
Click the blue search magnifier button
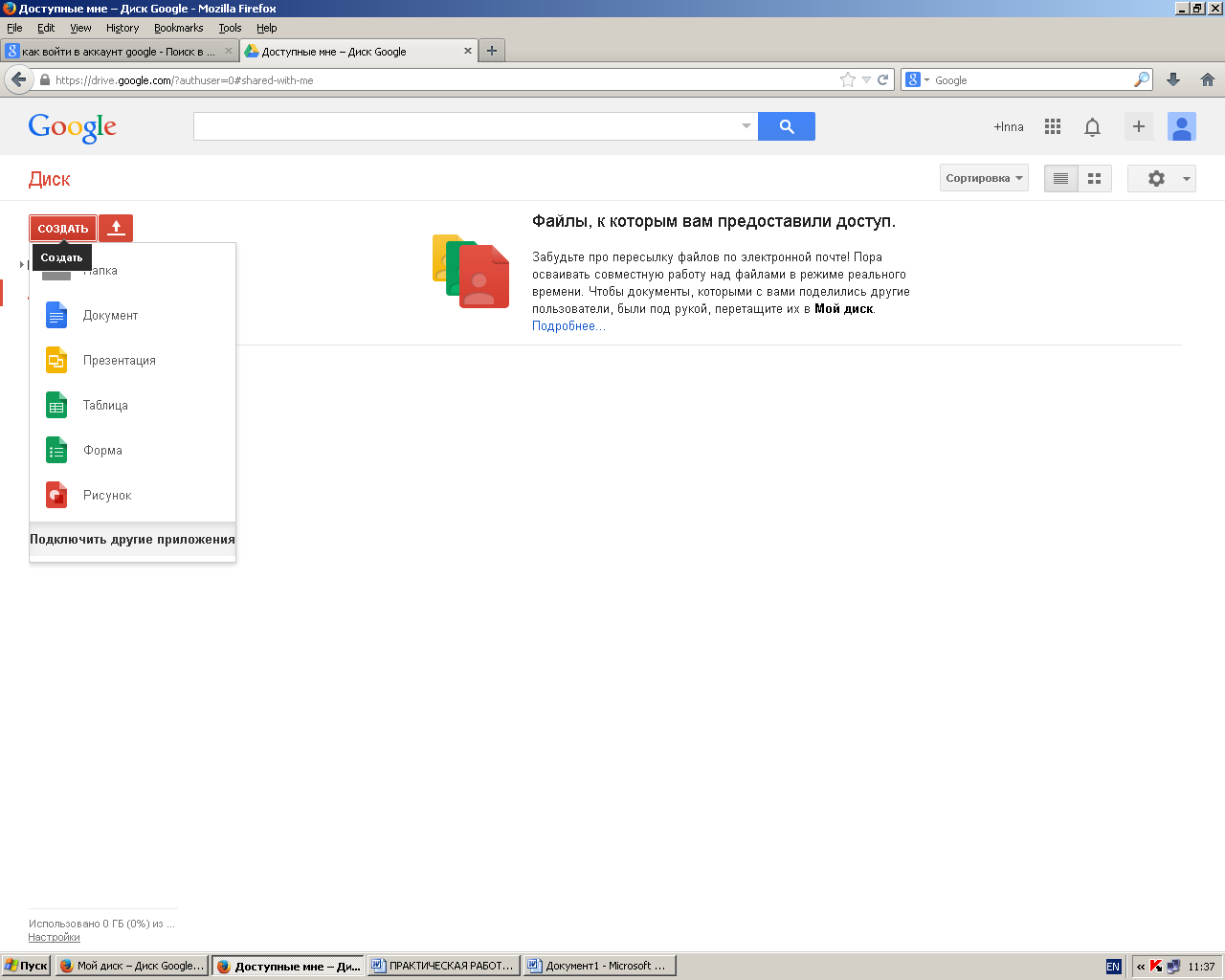pos(787,126)
